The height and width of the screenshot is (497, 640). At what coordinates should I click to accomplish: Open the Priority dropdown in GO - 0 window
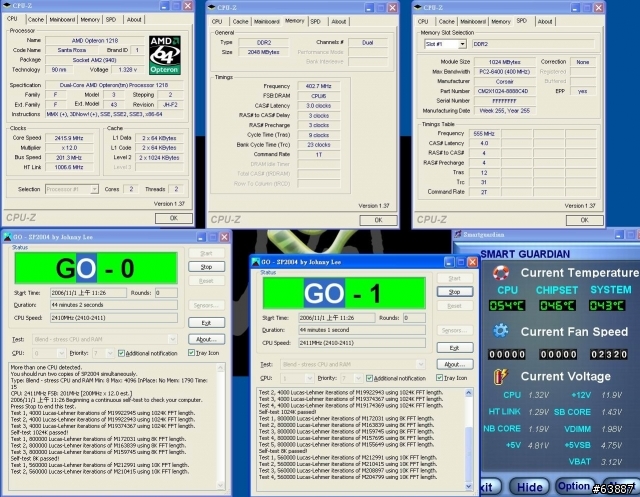(109, 353)
